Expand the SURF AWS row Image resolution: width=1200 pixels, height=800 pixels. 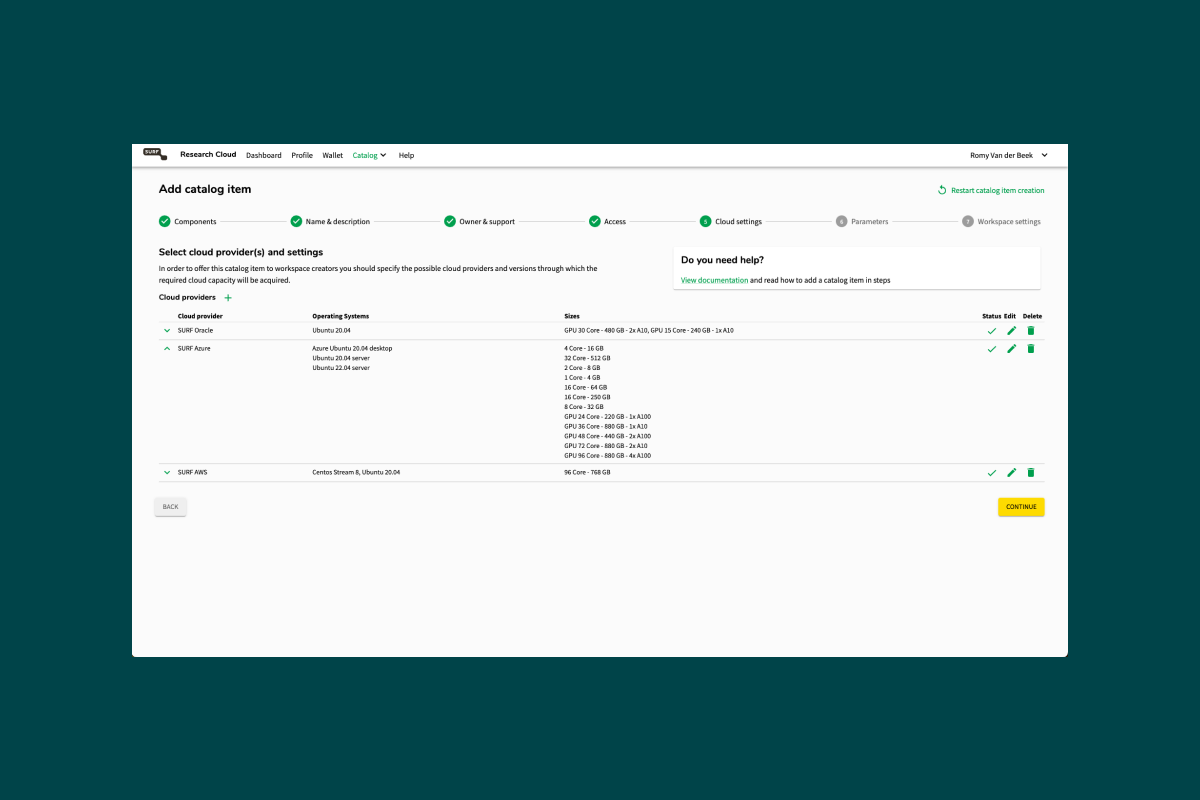[167, 472]
